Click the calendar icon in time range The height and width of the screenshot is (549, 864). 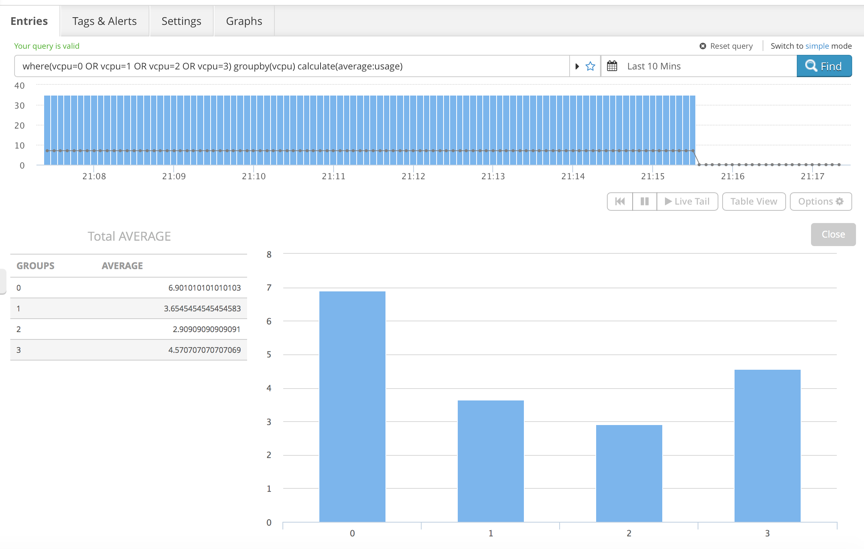[x=612, y=66]
